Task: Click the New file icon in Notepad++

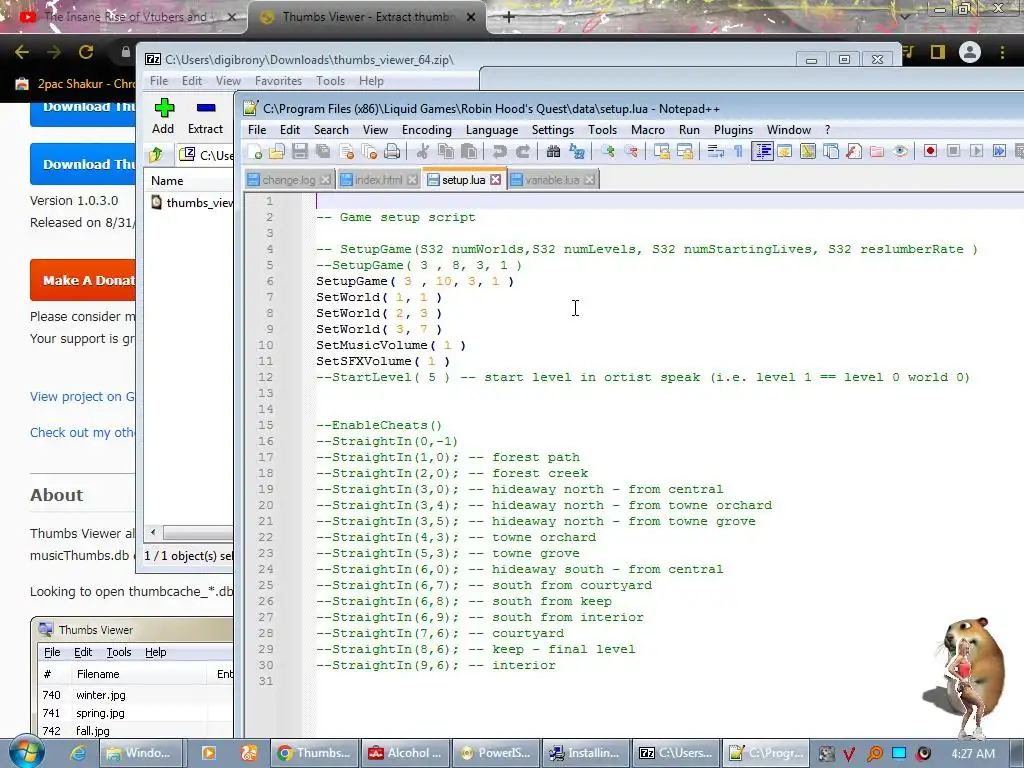Action: [255, 152]
